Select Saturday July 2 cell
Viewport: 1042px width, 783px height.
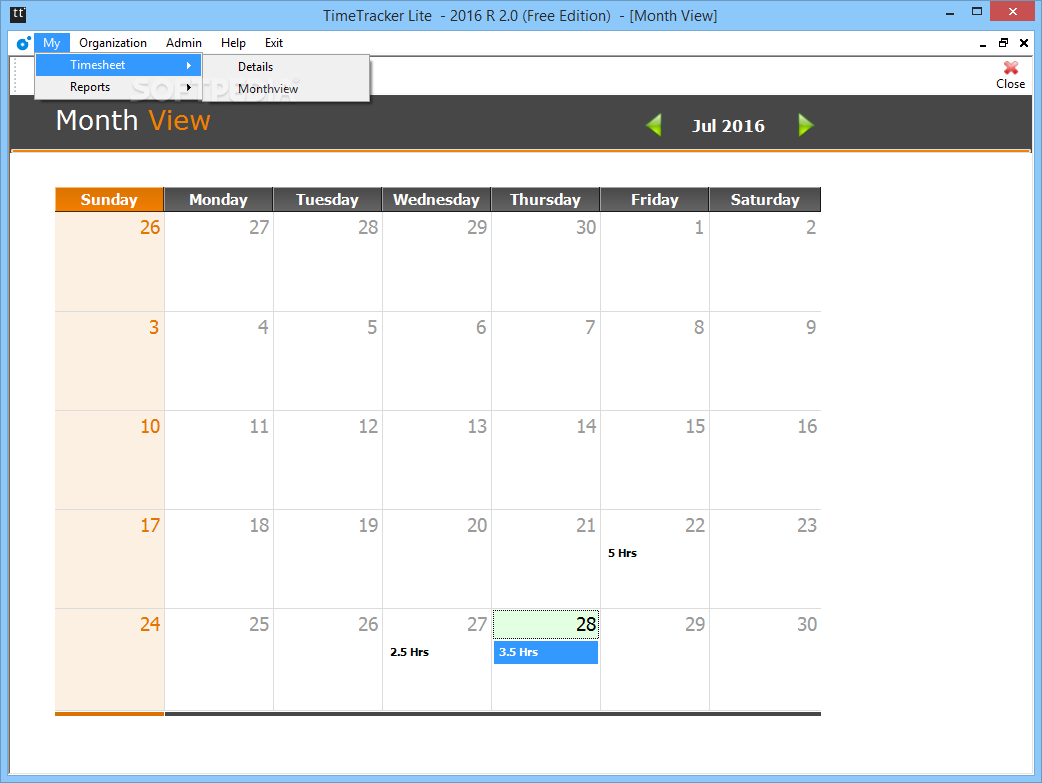(x=765, y=261)
